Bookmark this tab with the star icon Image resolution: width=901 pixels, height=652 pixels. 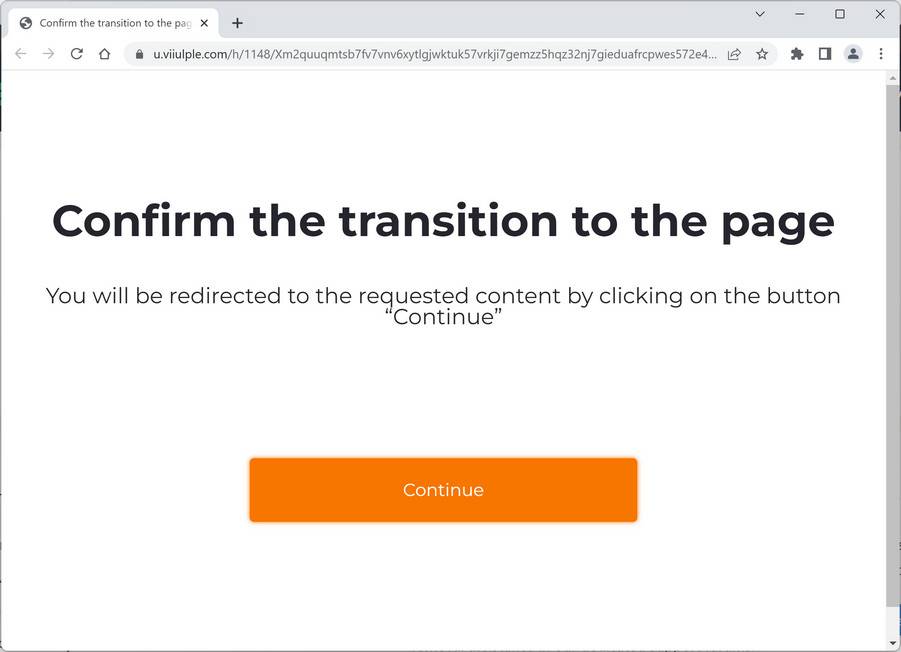coord(762,54)
